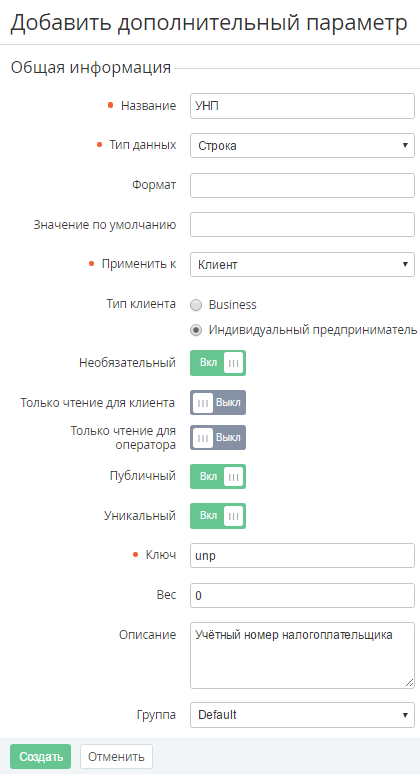Toggle the Необязательный switch off
This screenshot has width=420, height=775.
tap(218, 363)
